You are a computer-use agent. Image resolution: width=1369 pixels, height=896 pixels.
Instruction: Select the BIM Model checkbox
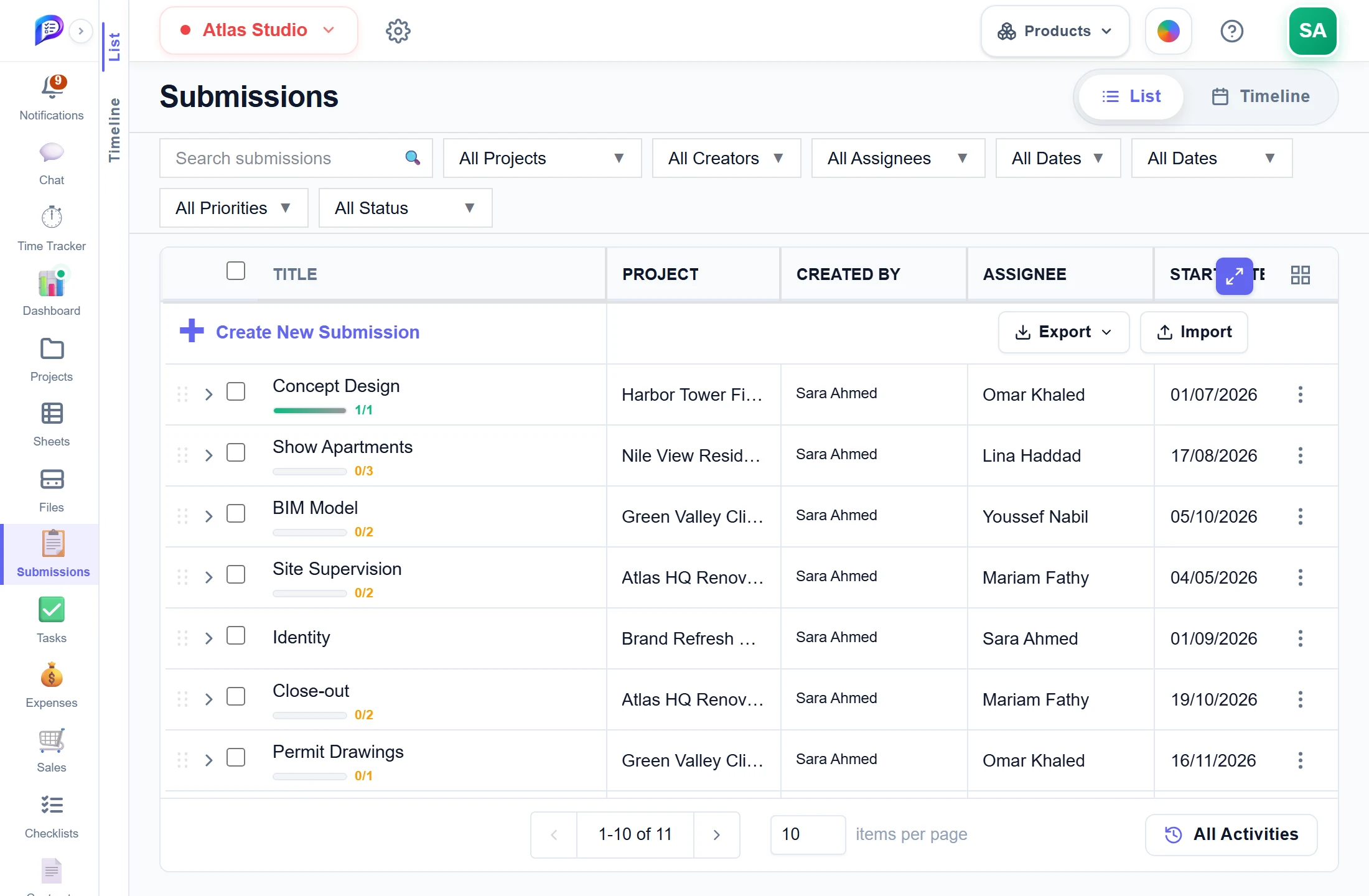[236, 514]
